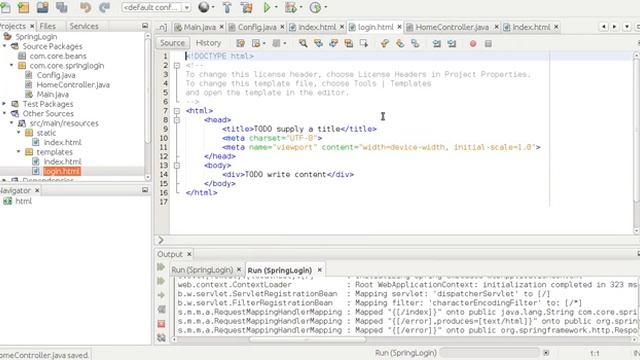Toggle Highlight Search in editor toolbar
Viewport: 640px width, 360px height.
click(349, 43)
